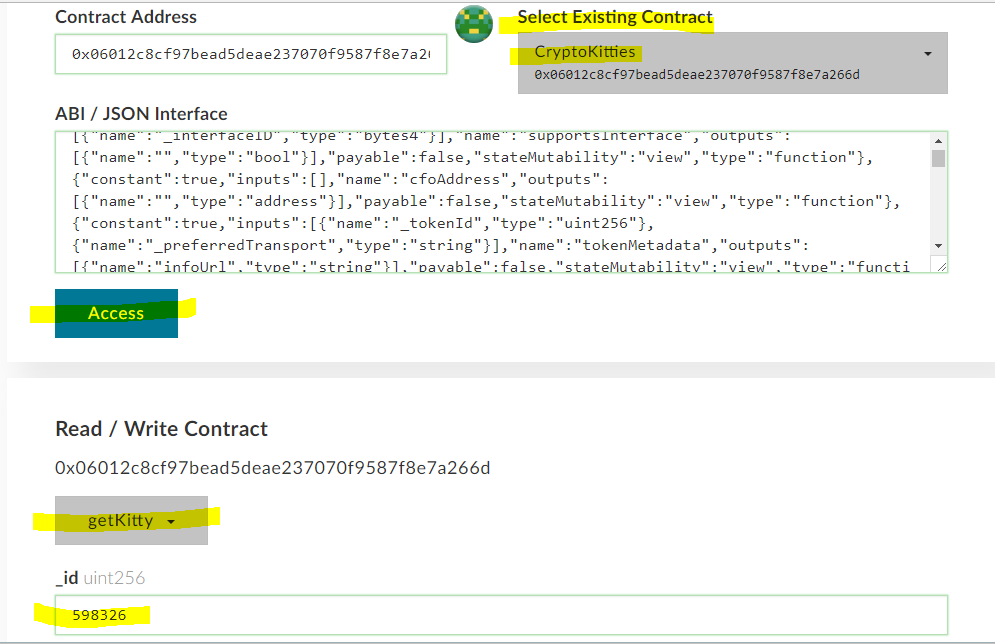Click the ABI / JSON Interface label
995x644 pixels.
[x=141, y=114]
